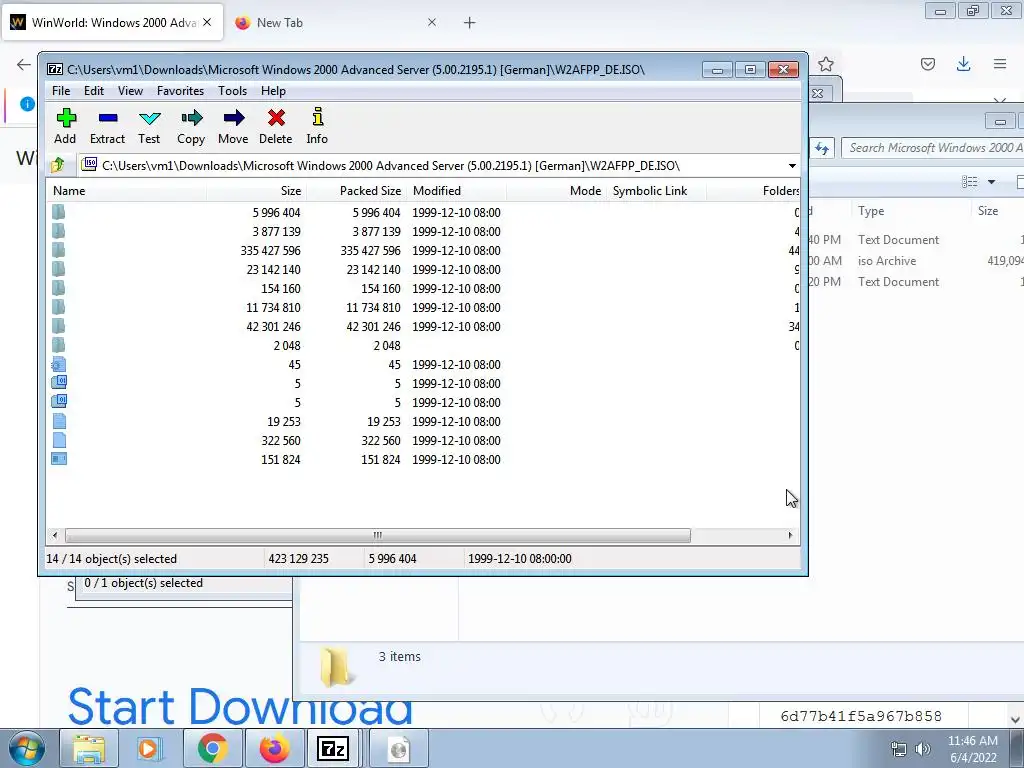
Task: Click the size value 11 734 810
Action: coord(273,308)
